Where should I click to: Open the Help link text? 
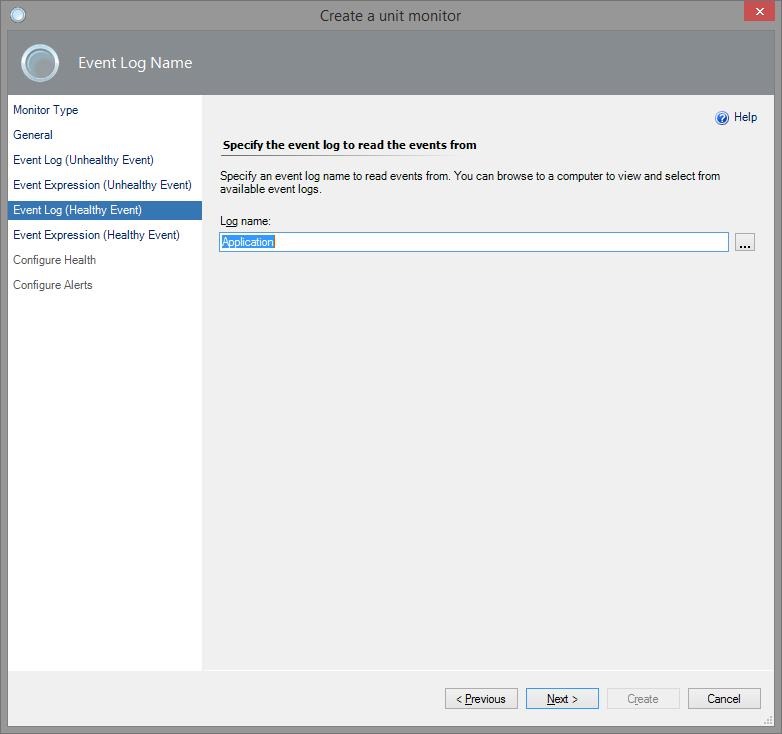click(745, 117)
